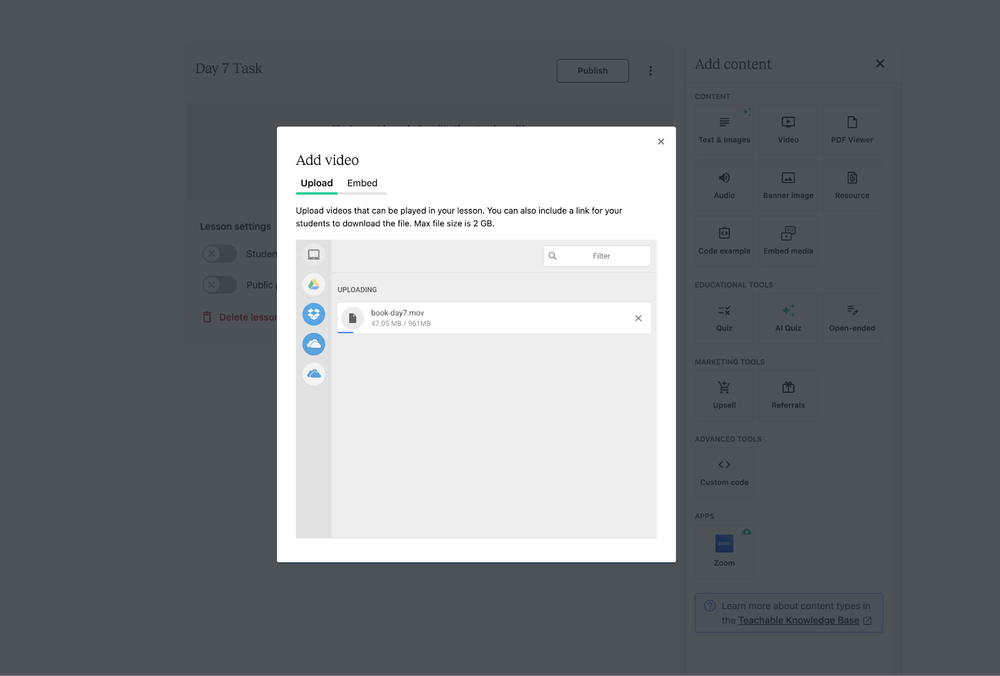Open the lesson options menu via three dots
The height and width of the screenshot is (676, 1000).
[x=651, y=70]
